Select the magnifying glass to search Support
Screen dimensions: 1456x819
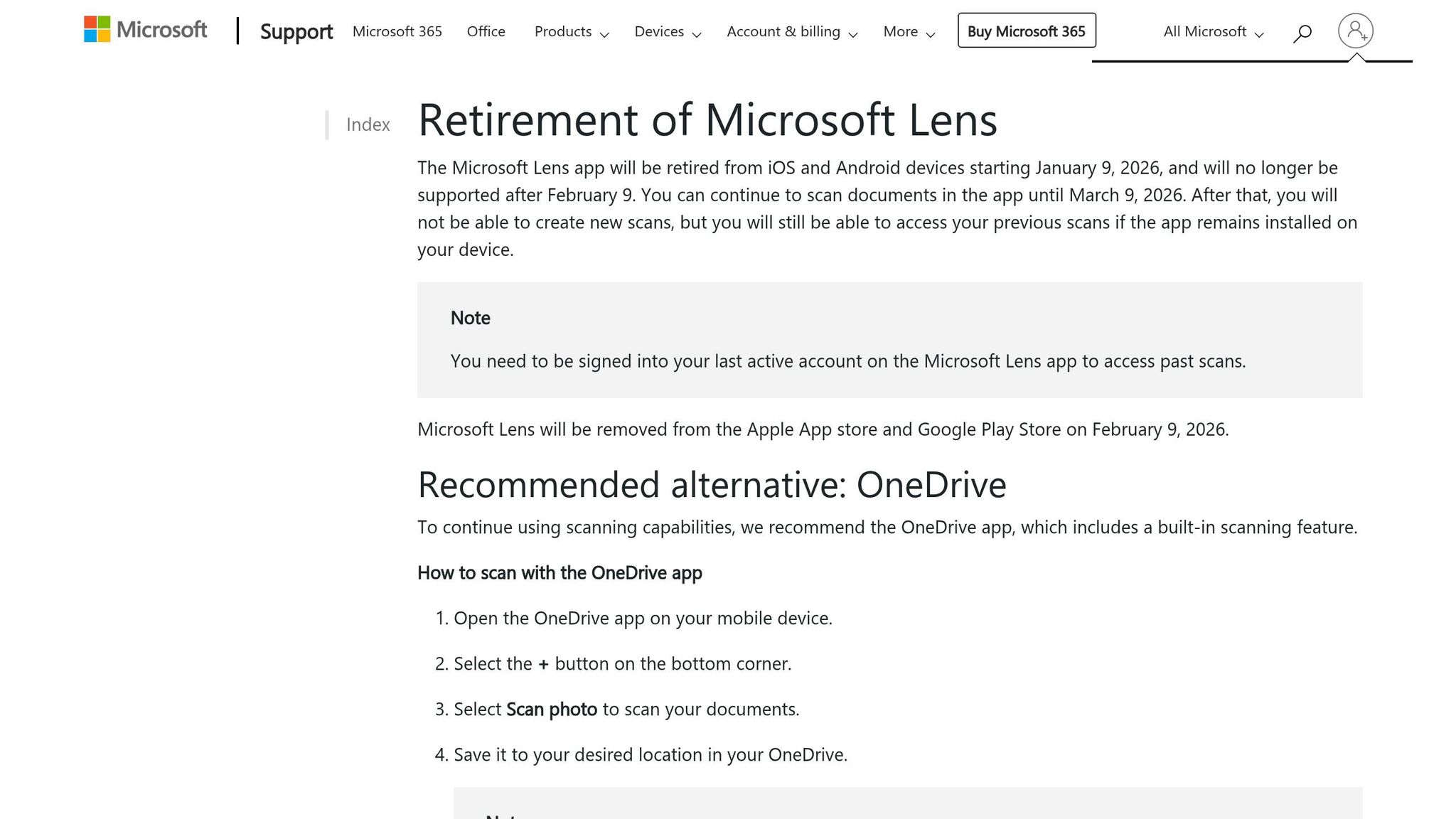pos(1302,32)
